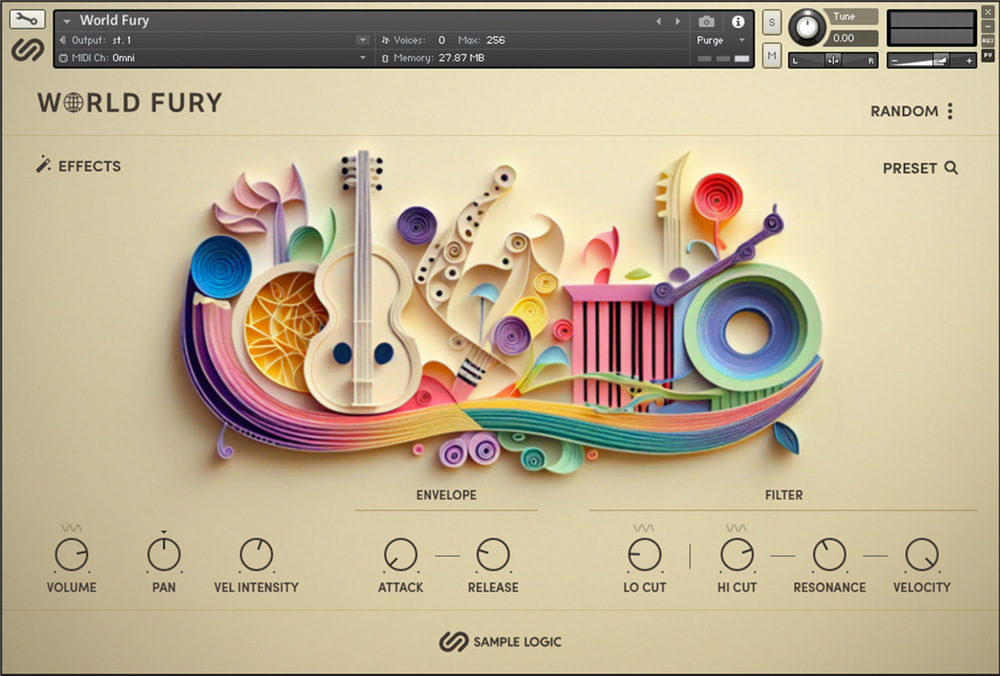
Task: Open the MIDI Ch Omni dropdown
Action: coord(362,58)
